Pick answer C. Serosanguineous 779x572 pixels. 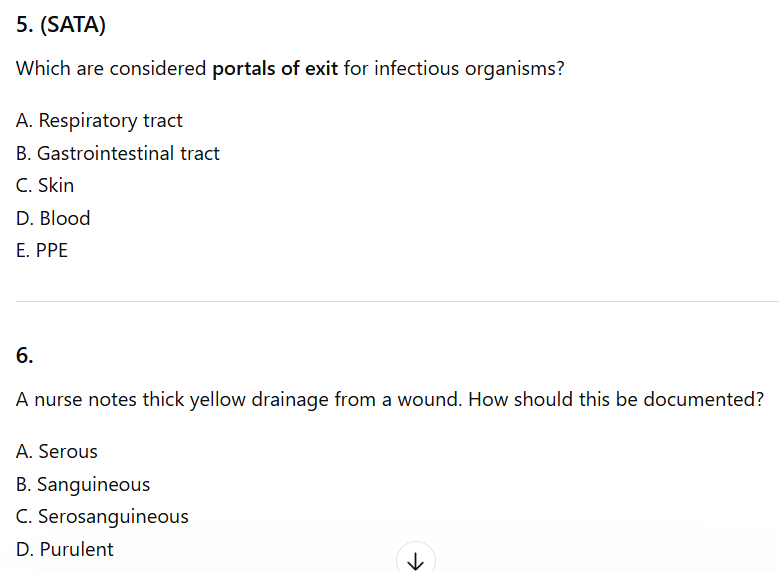pyautogui.click(x=102, y=517)
